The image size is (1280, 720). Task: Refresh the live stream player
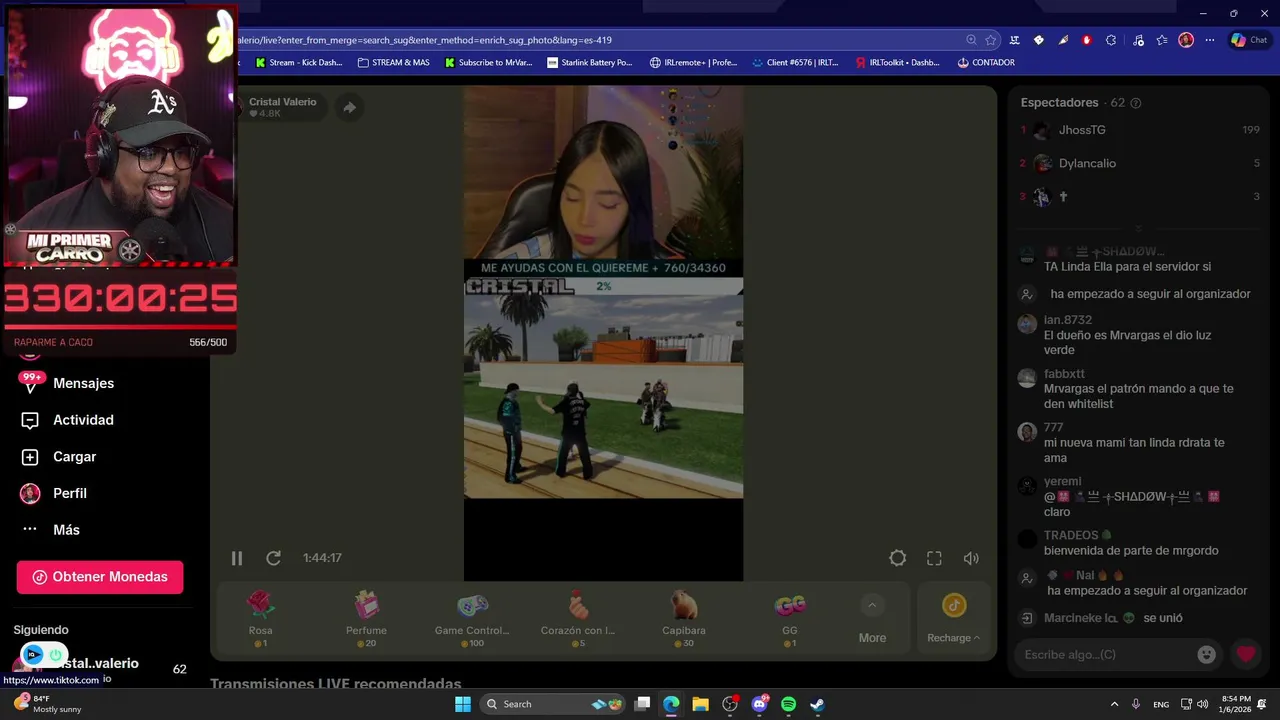pos(273,558)
